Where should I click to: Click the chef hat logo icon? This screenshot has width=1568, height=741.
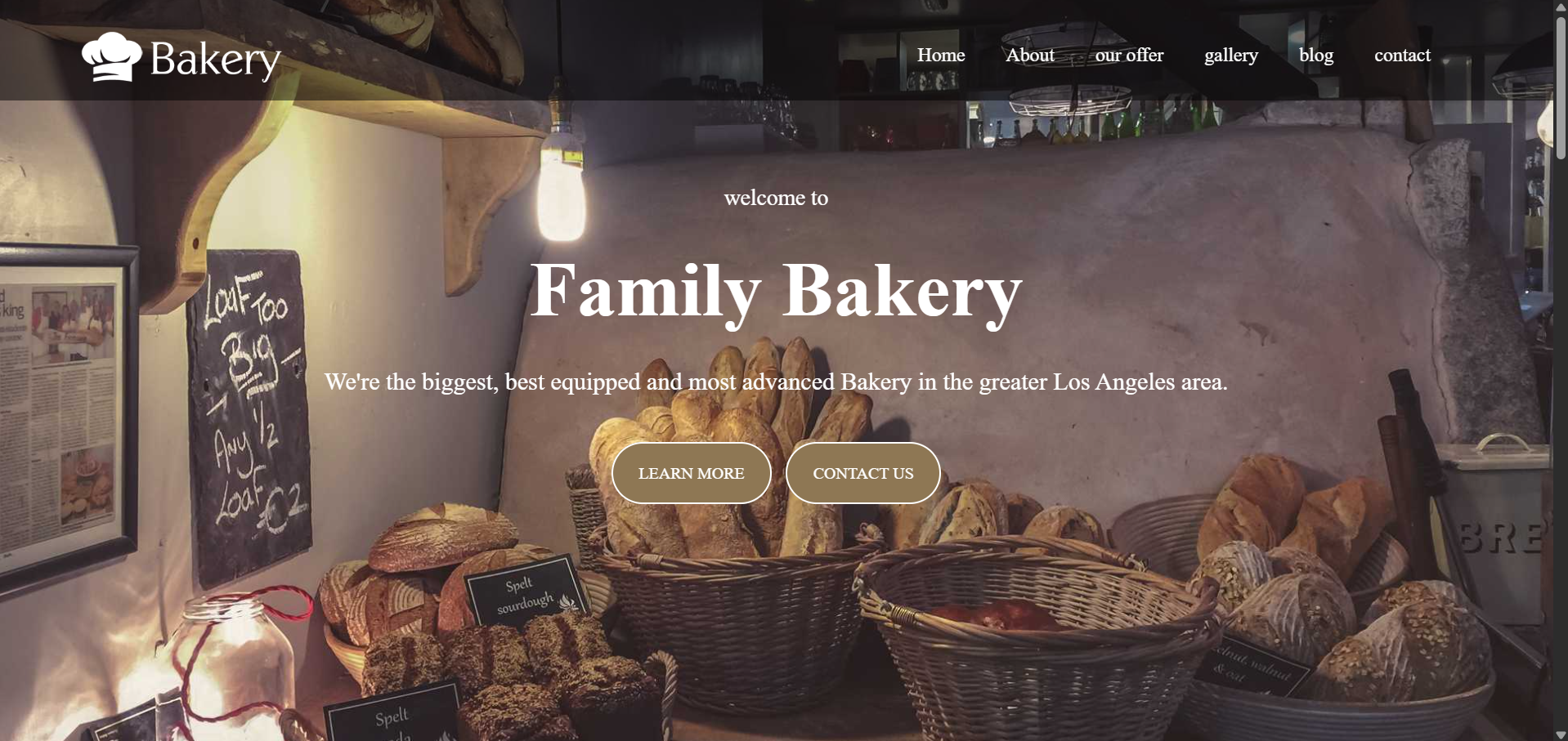[x=112, y=56]
